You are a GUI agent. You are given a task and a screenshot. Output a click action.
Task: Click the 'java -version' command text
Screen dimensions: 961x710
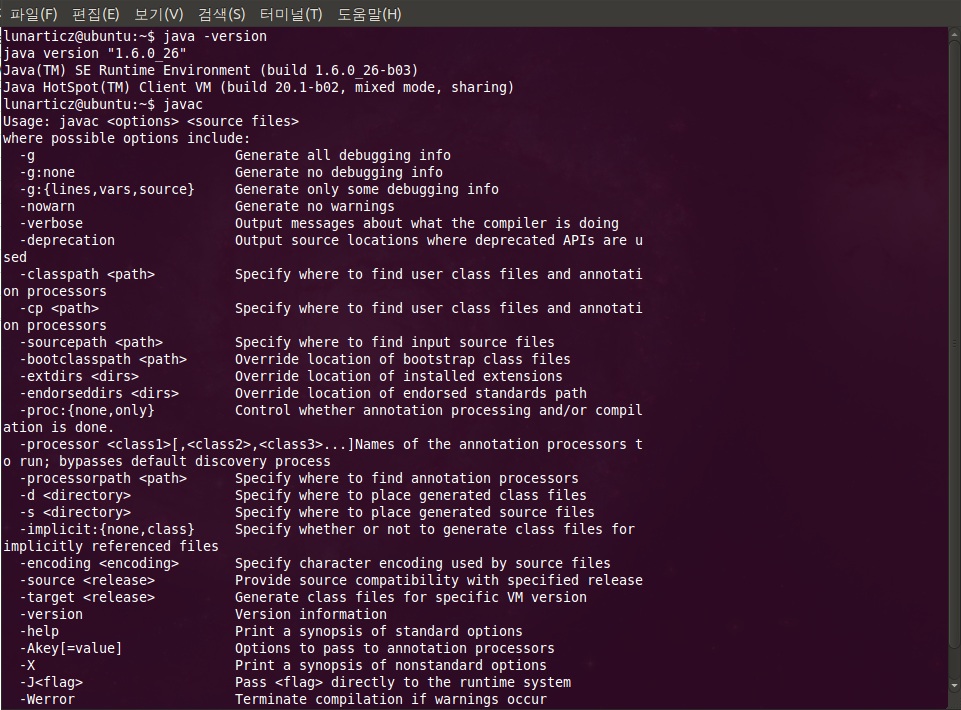click(x=215, y=36)
